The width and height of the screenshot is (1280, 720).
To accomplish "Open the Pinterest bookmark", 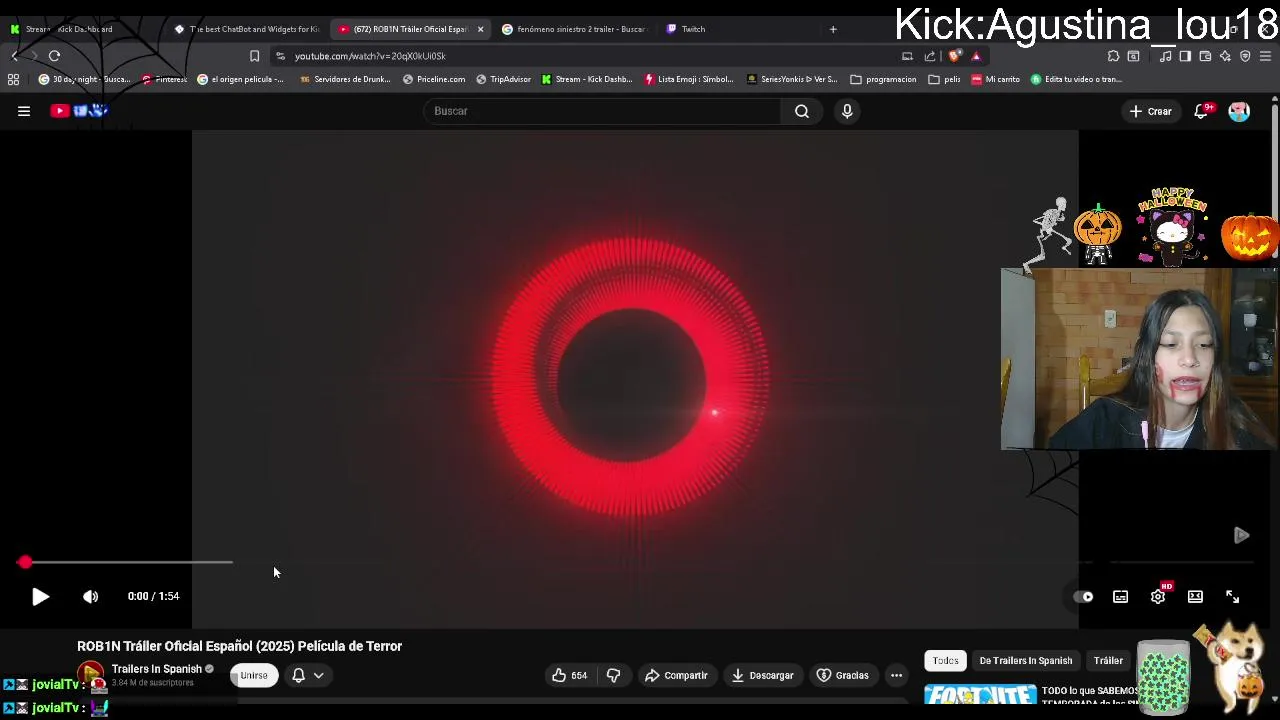I will click(x=164, y=79).
